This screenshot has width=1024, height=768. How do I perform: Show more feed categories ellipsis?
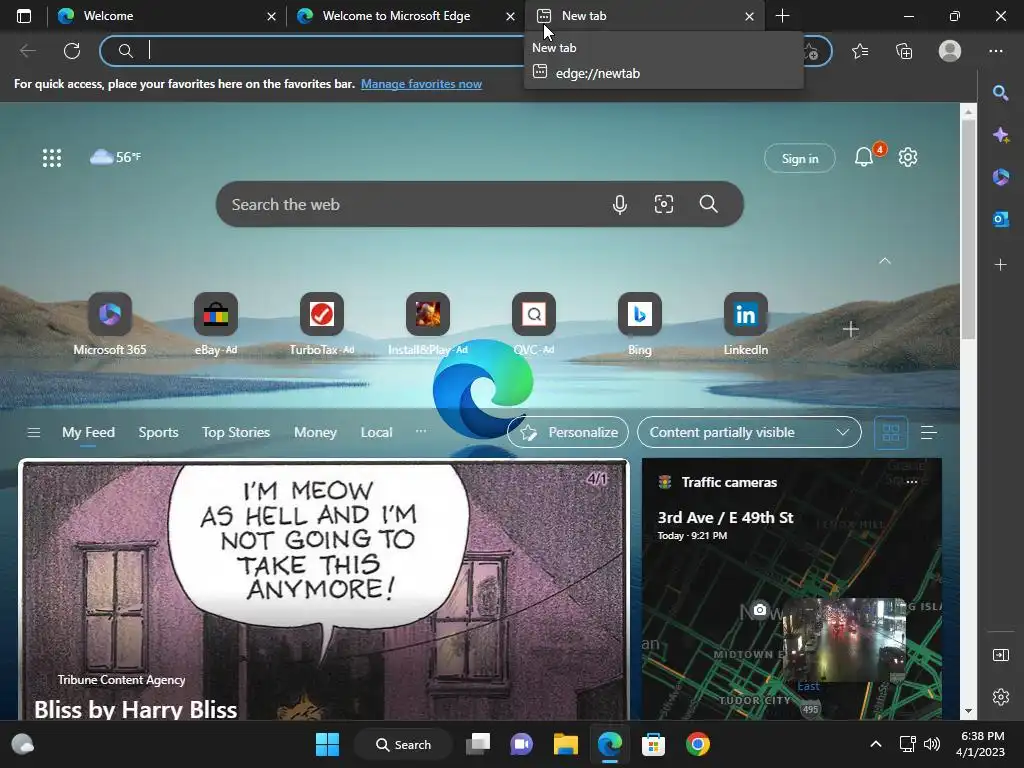[421, 432]
